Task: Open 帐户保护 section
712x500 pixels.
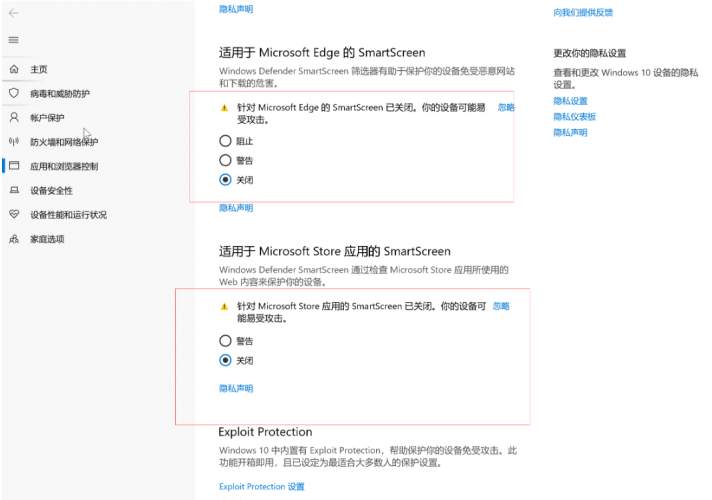Action: pyautogui.click(x=47, y=118)
